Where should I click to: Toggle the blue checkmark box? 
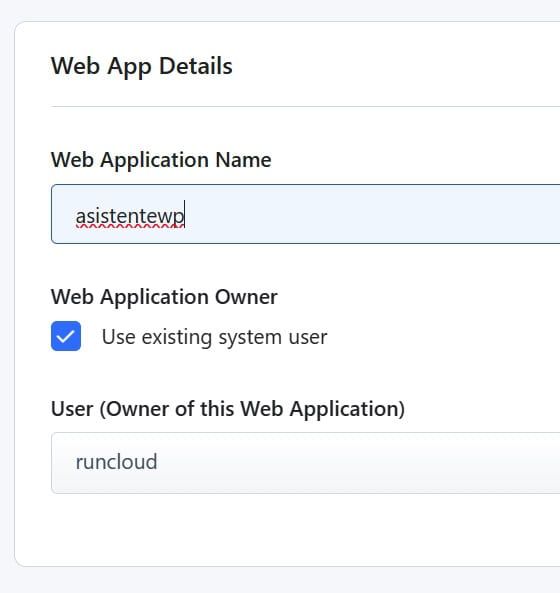tap(66, 336)
